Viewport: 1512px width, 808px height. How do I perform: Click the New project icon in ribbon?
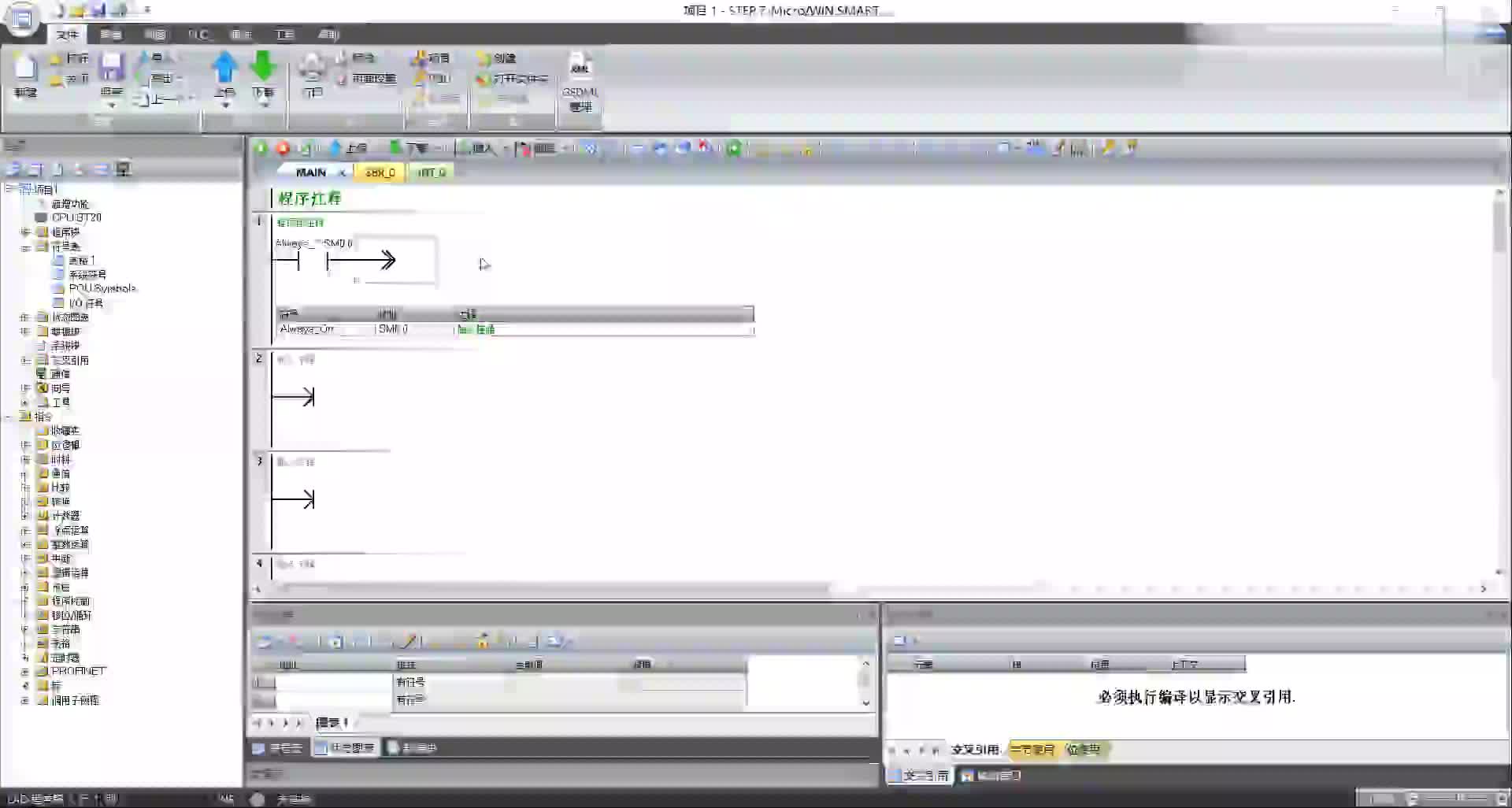click(25, 69)
